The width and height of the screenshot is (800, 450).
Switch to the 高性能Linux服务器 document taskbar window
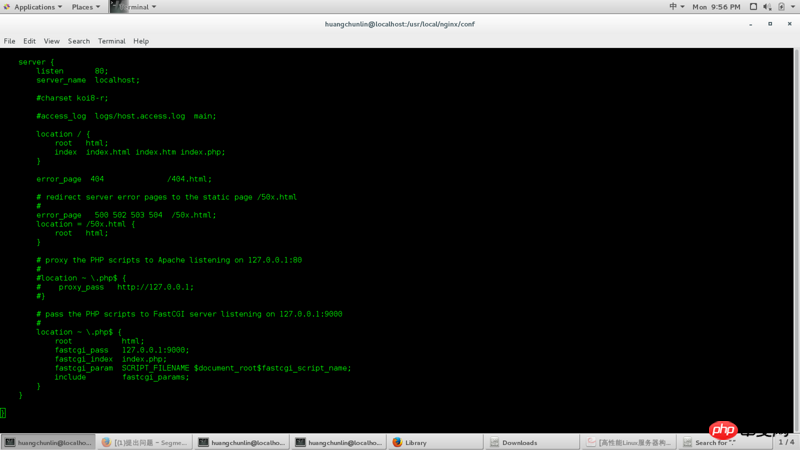630,442
